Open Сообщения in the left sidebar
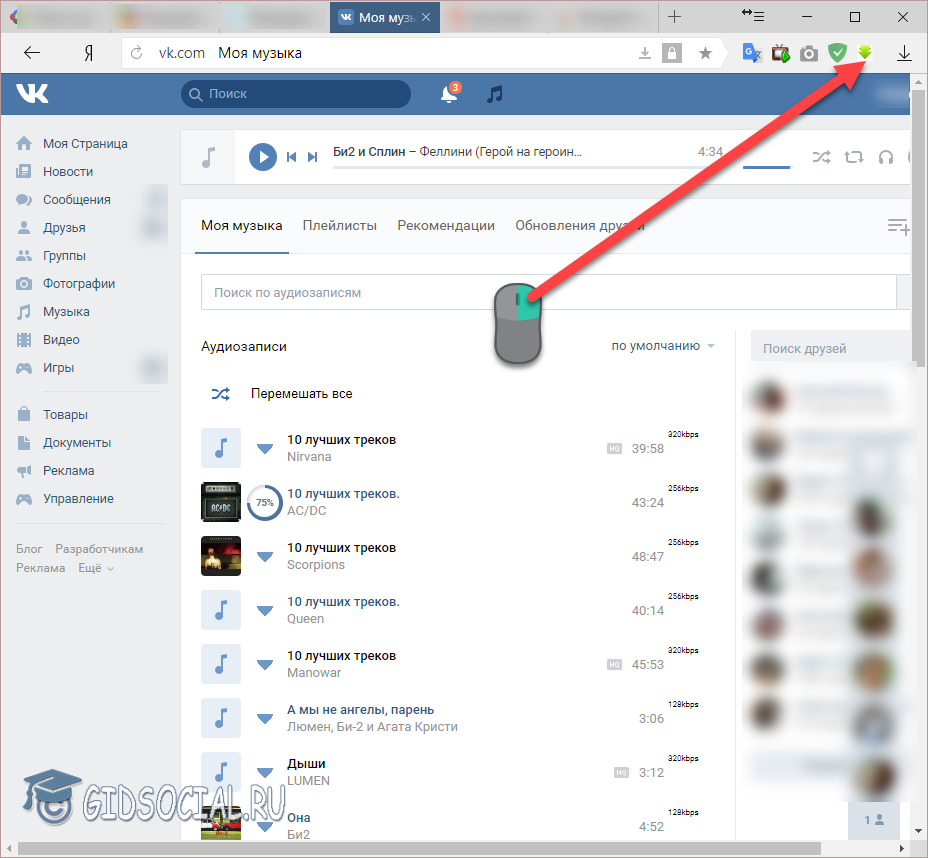The height and width of the screenshot is (858, 928). (76, 199)
